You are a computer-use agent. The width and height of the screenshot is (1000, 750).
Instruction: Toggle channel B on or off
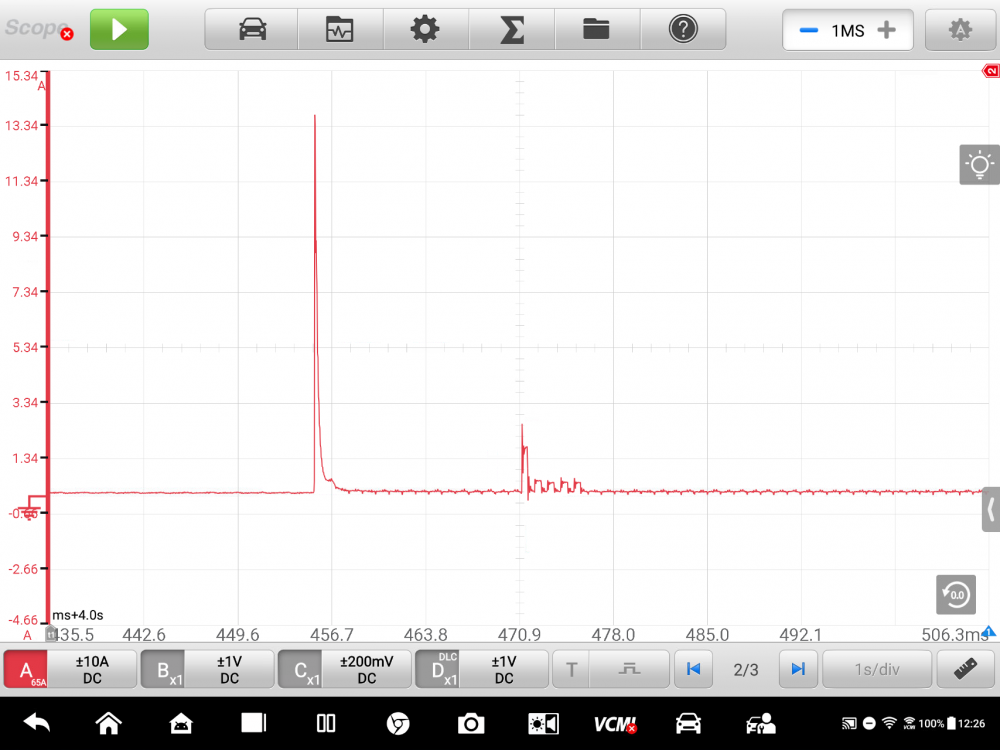point(163,669)
